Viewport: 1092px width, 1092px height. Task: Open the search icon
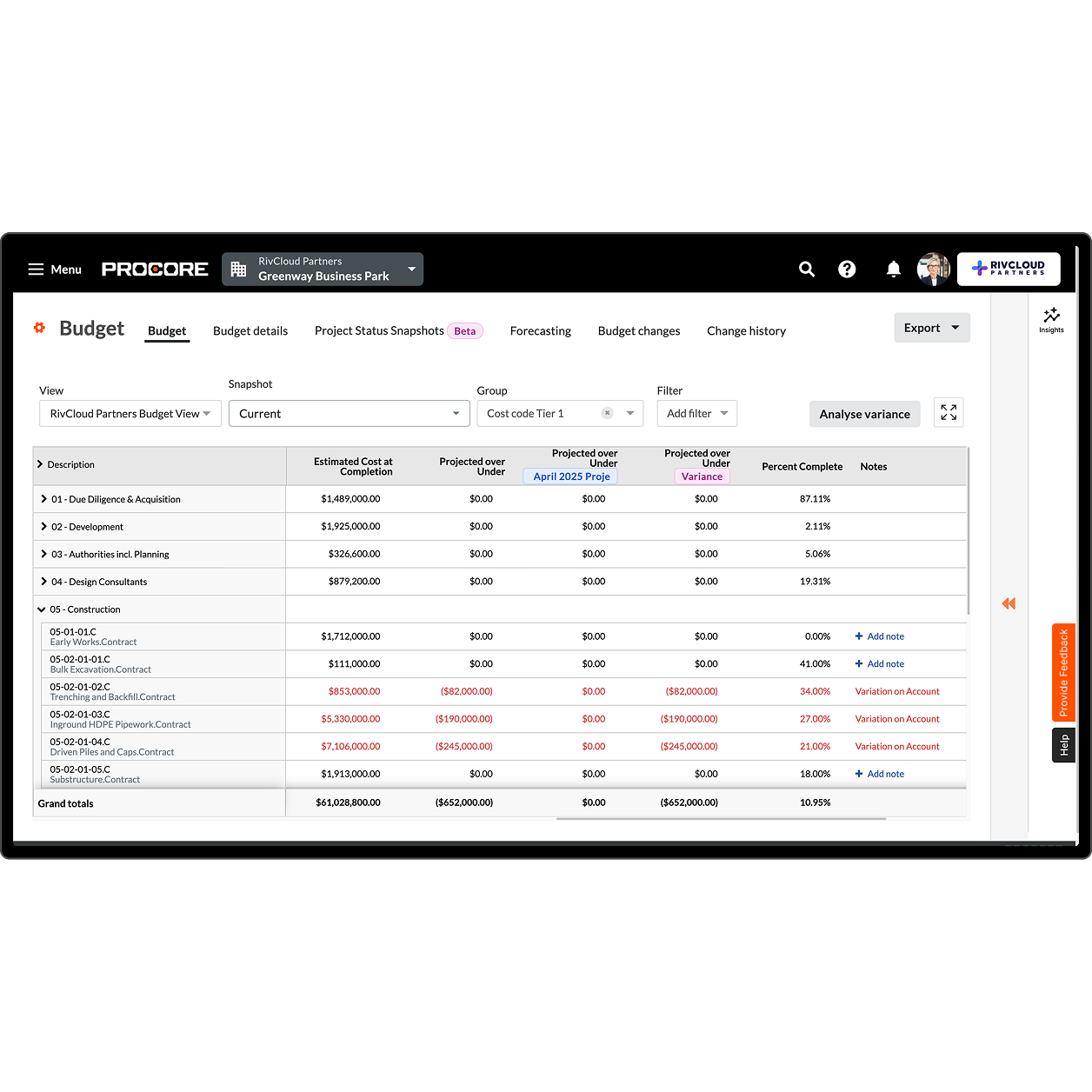807,269
